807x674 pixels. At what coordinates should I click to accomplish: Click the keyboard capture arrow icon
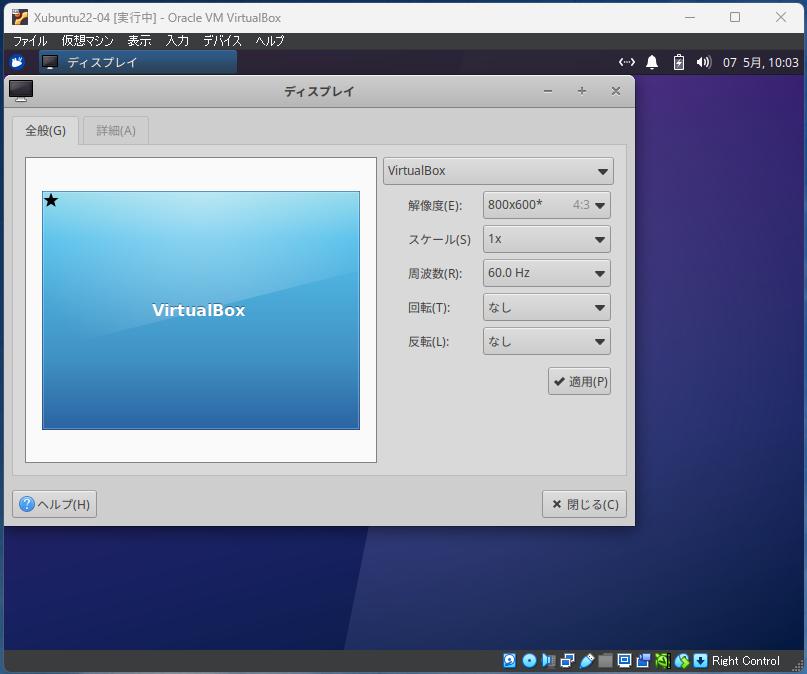click(700, 660)
